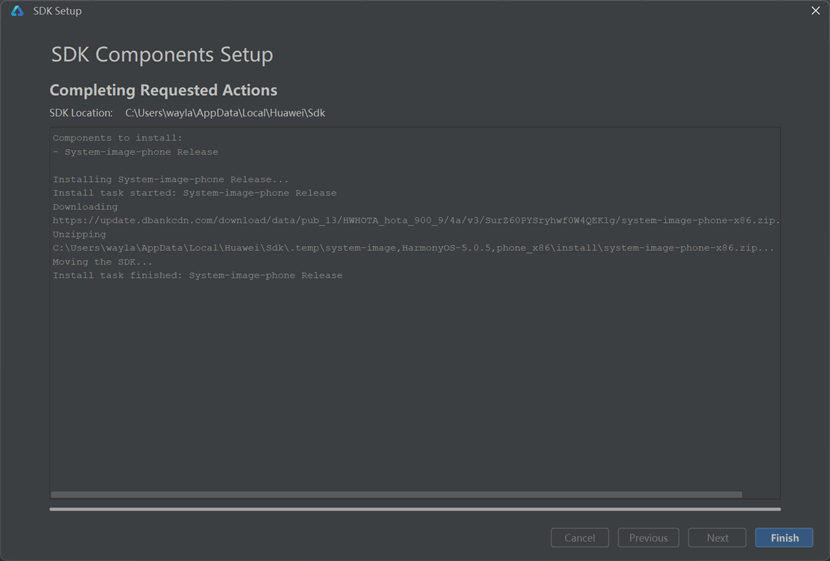Click the Next button
Screen dimensions: 830x561
717,538
